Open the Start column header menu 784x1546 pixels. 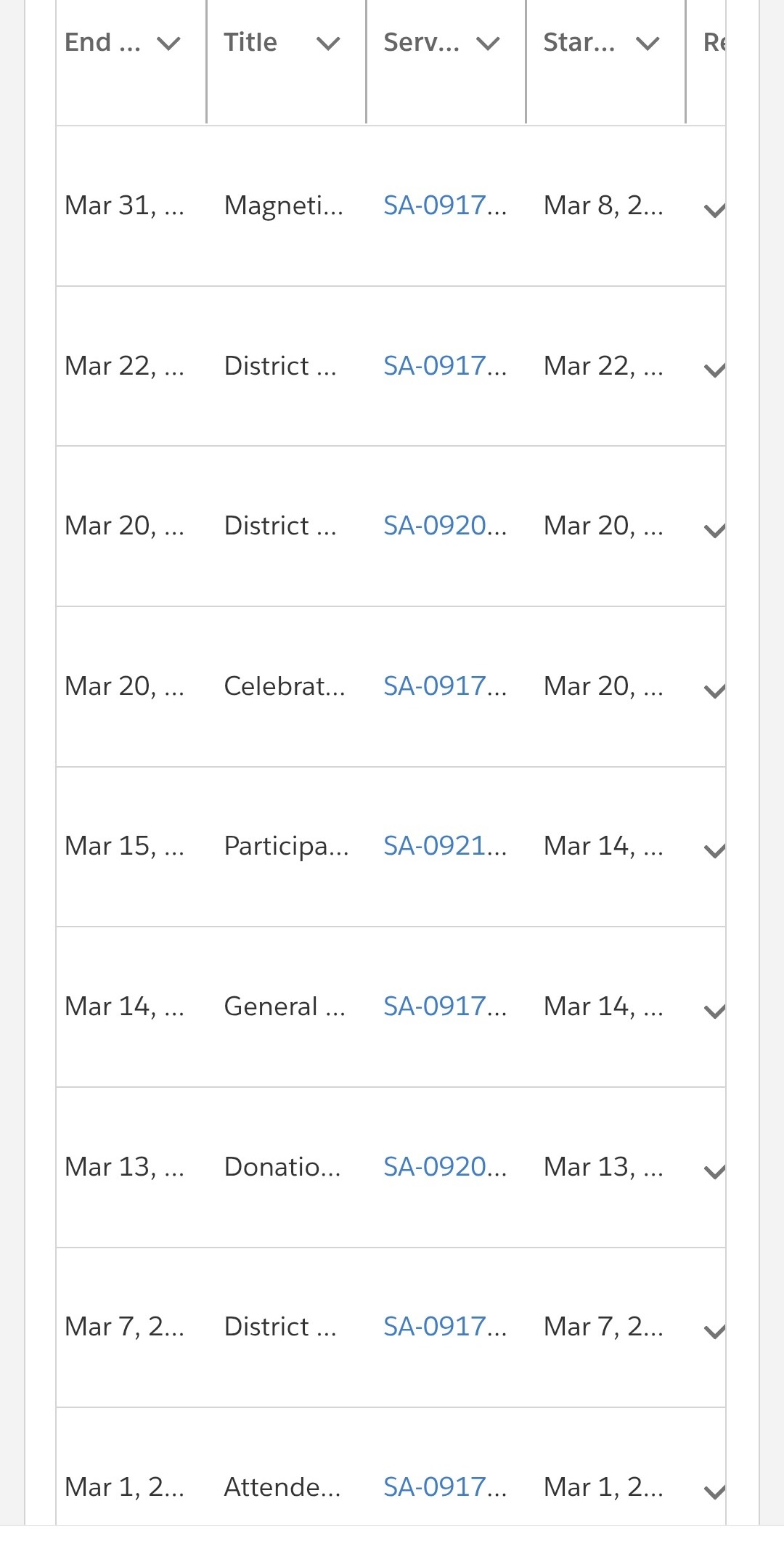(x=648, y=44)
